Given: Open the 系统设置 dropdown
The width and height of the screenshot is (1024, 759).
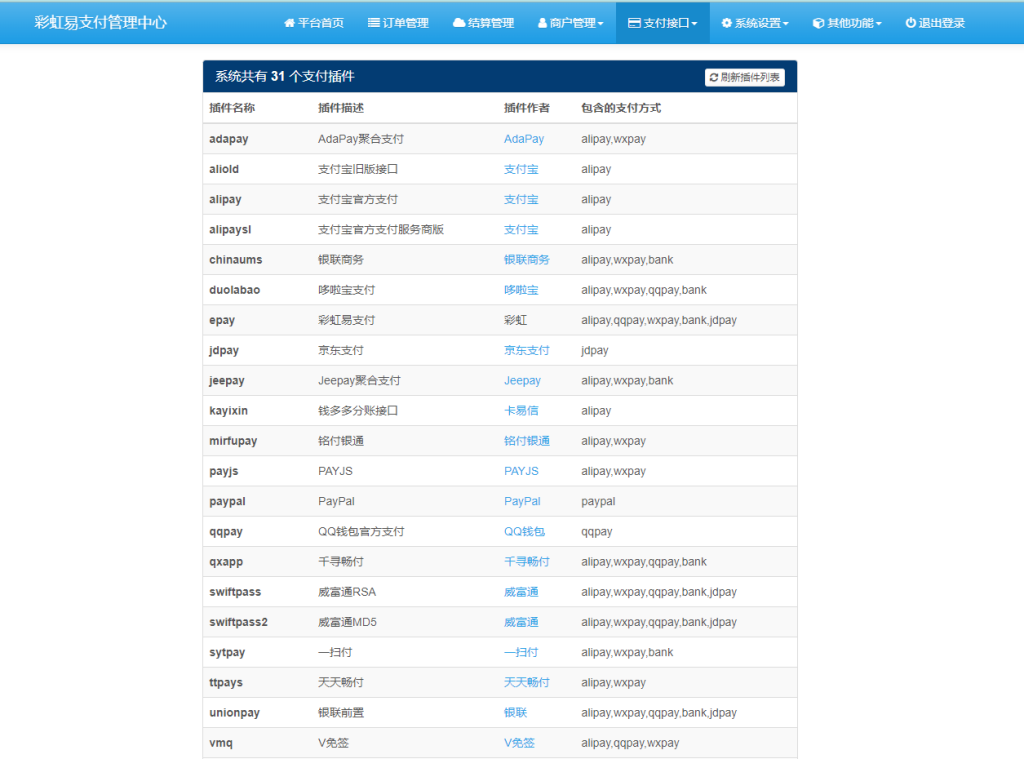Looking at the screenshot, I should click(x=753, y=23).
